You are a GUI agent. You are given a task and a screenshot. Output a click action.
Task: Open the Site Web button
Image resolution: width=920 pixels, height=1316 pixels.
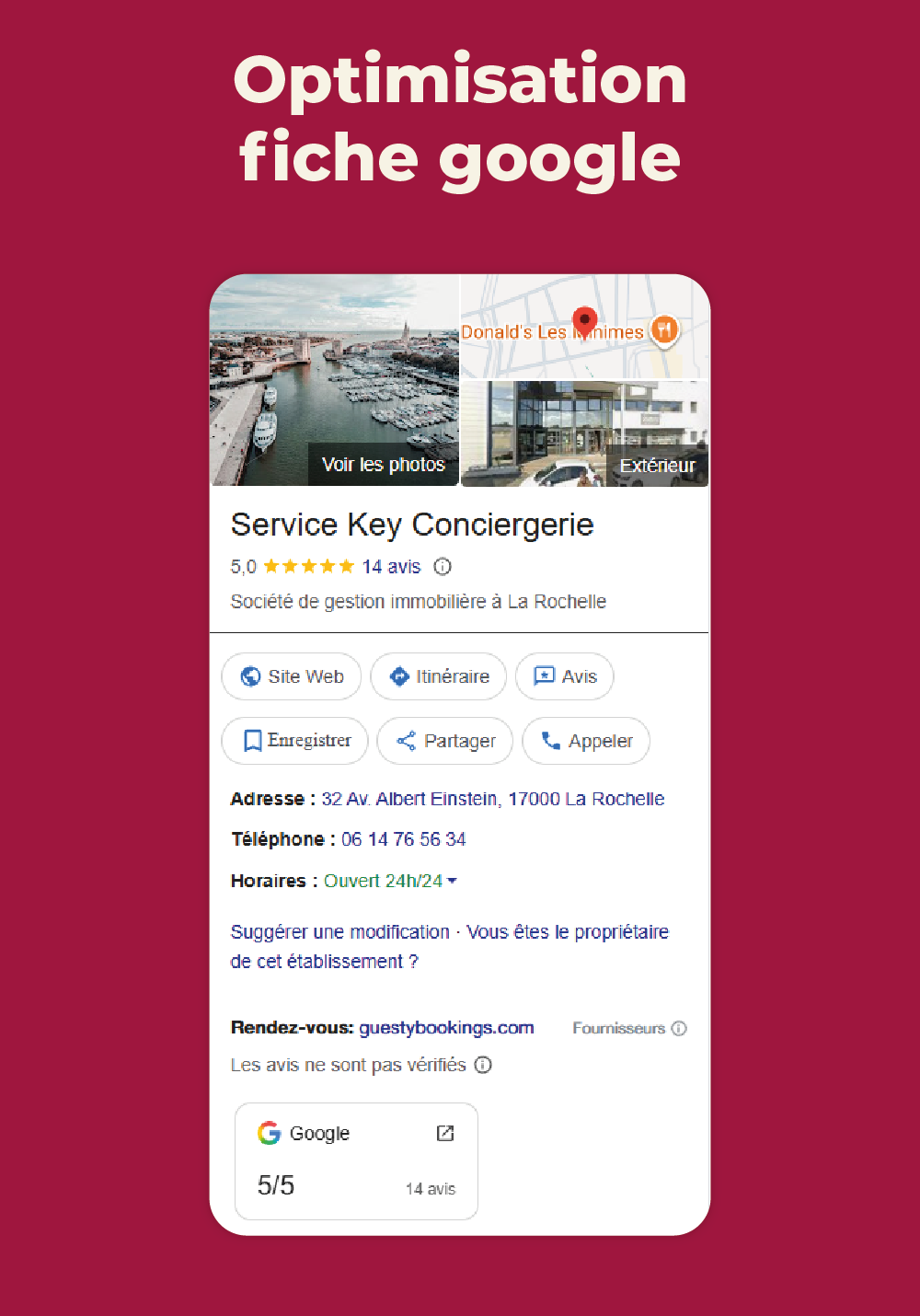[292, 676]
